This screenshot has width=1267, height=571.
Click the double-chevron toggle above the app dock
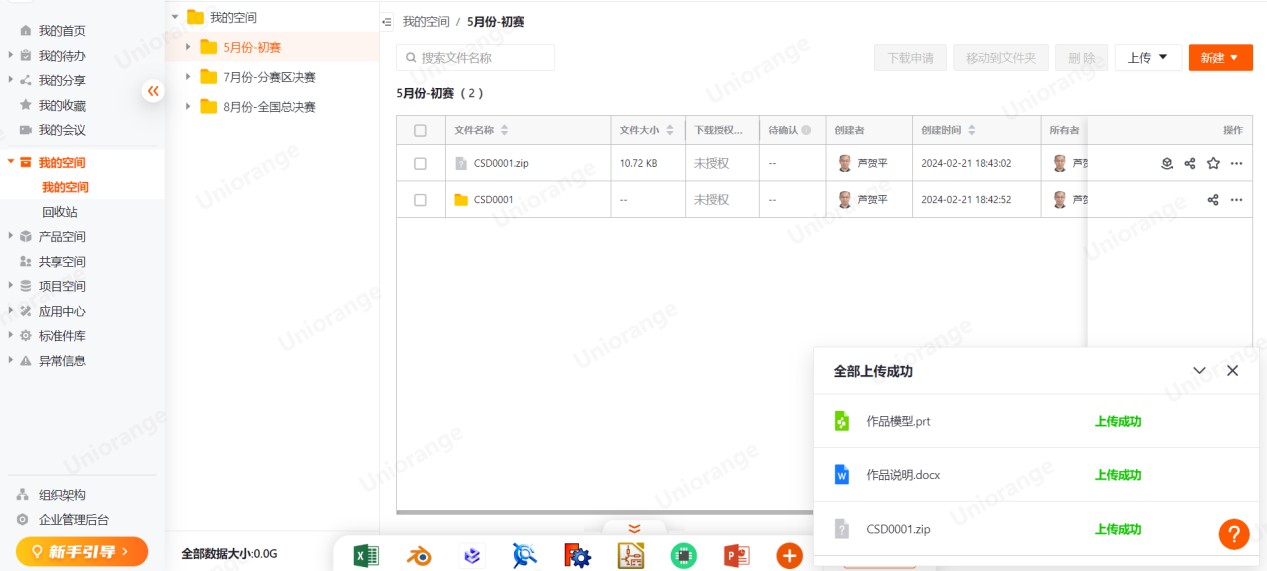tap(634, 529)
